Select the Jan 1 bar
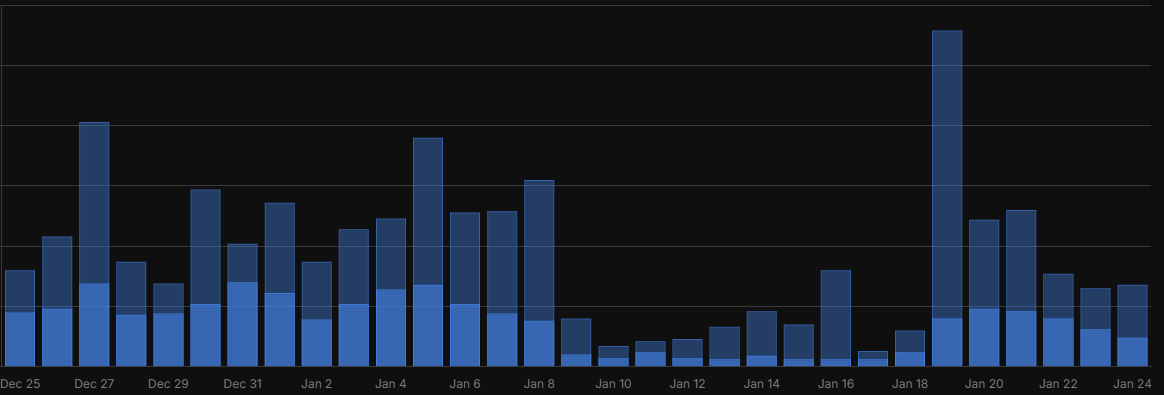The height and width of the screenshot is (395, 1164). (280, 284)
